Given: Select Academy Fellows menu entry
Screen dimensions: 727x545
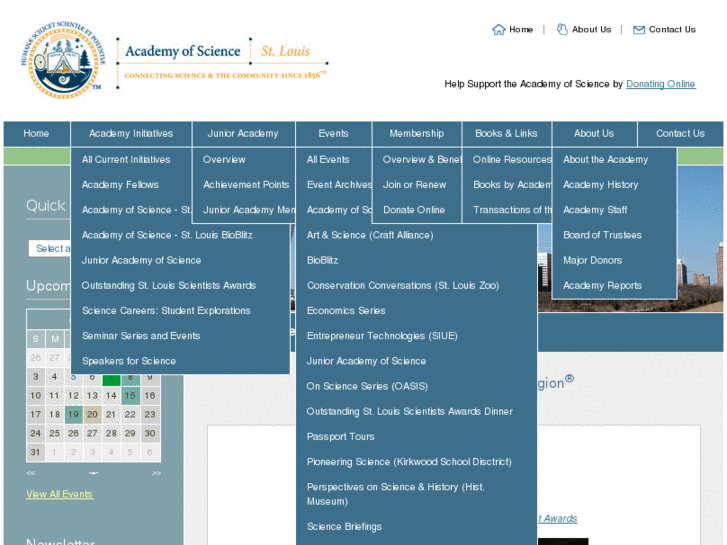Looking at the screenshot, I should pos(120,185).
